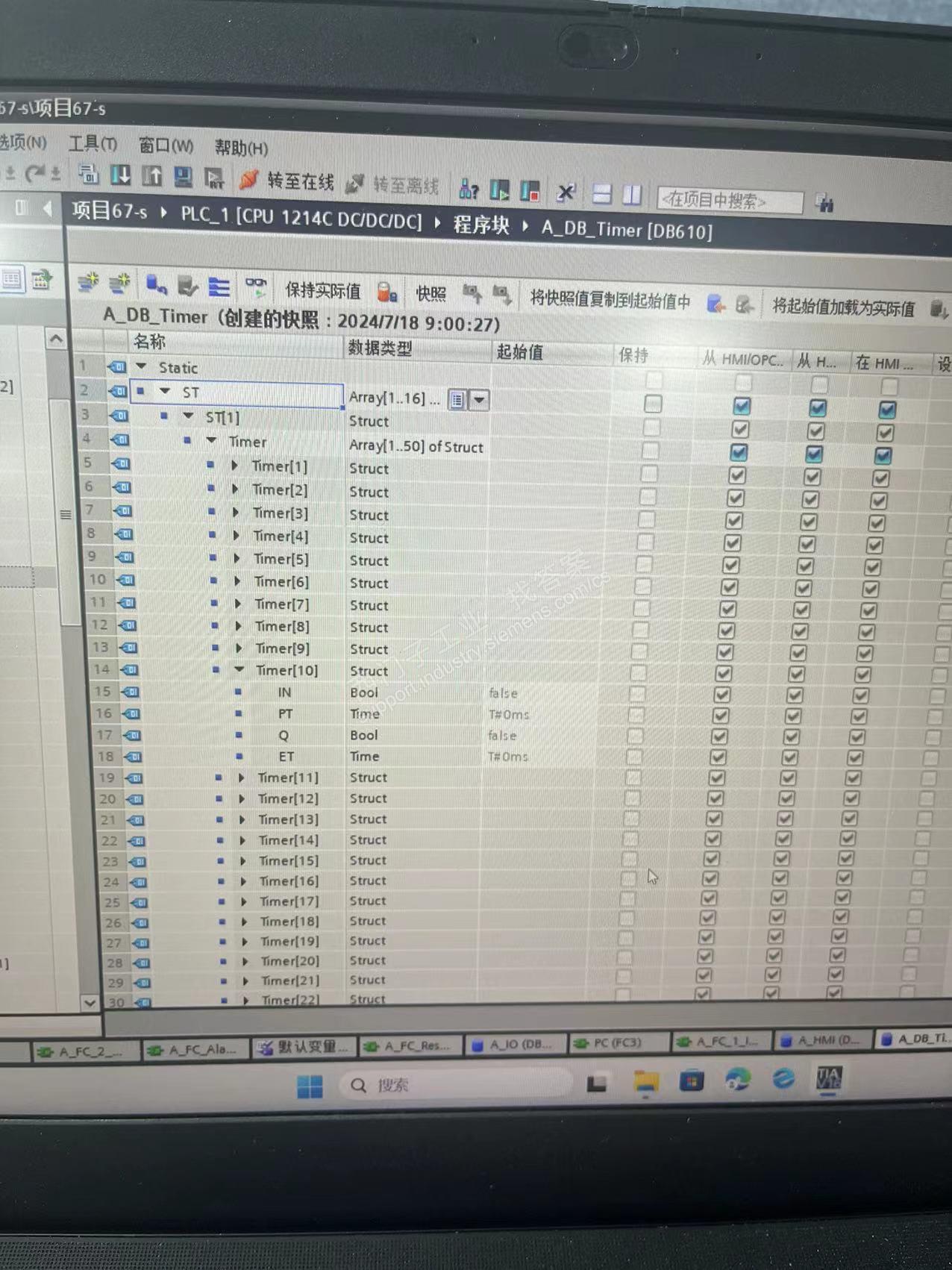Screen dimensions: 952x1270
Task: Click 将起始值加载为实际值 button
Action: pos(844,307)
